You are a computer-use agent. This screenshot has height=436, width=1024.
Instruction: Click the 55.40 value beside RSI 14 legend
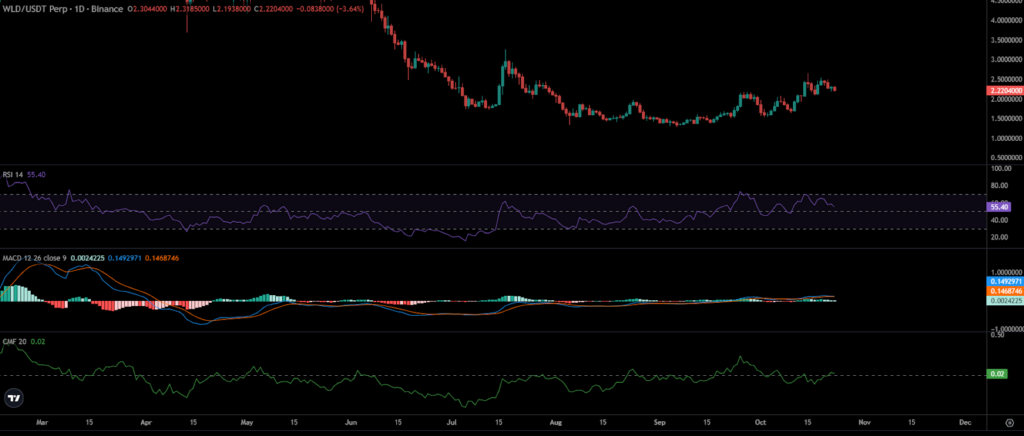35,174
